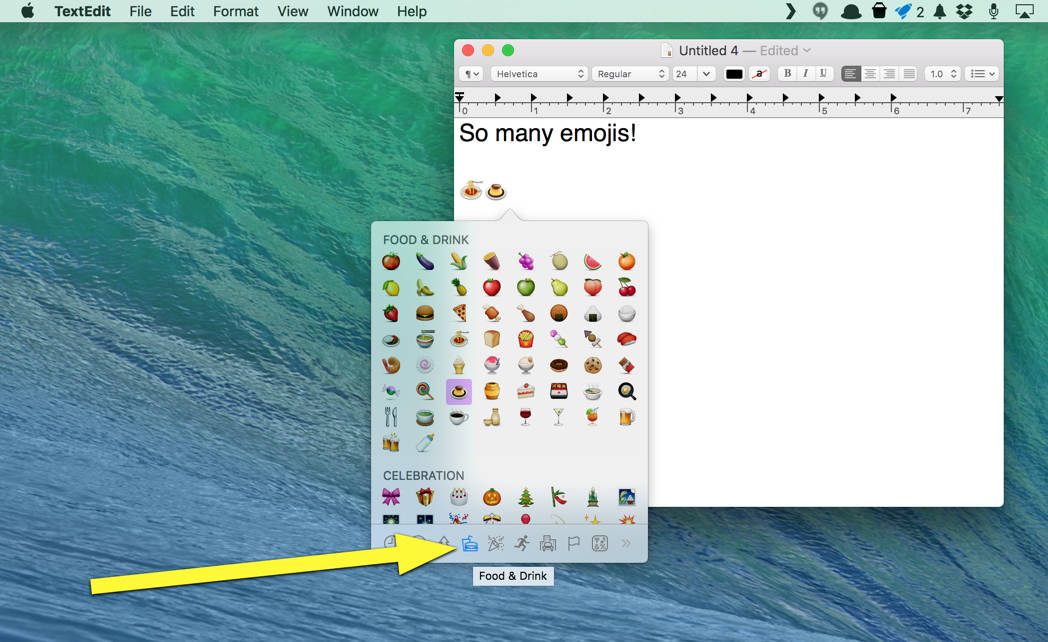Pick the Christmas tree emoji

tap(526, 496)
